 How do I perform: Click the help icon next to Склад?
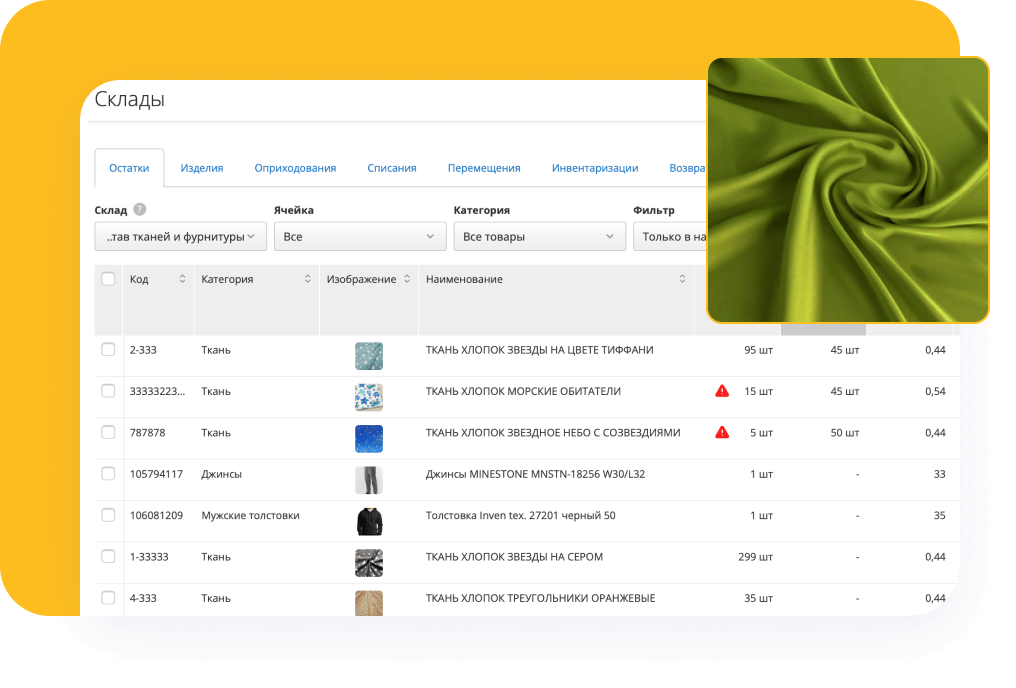[140, 210]
